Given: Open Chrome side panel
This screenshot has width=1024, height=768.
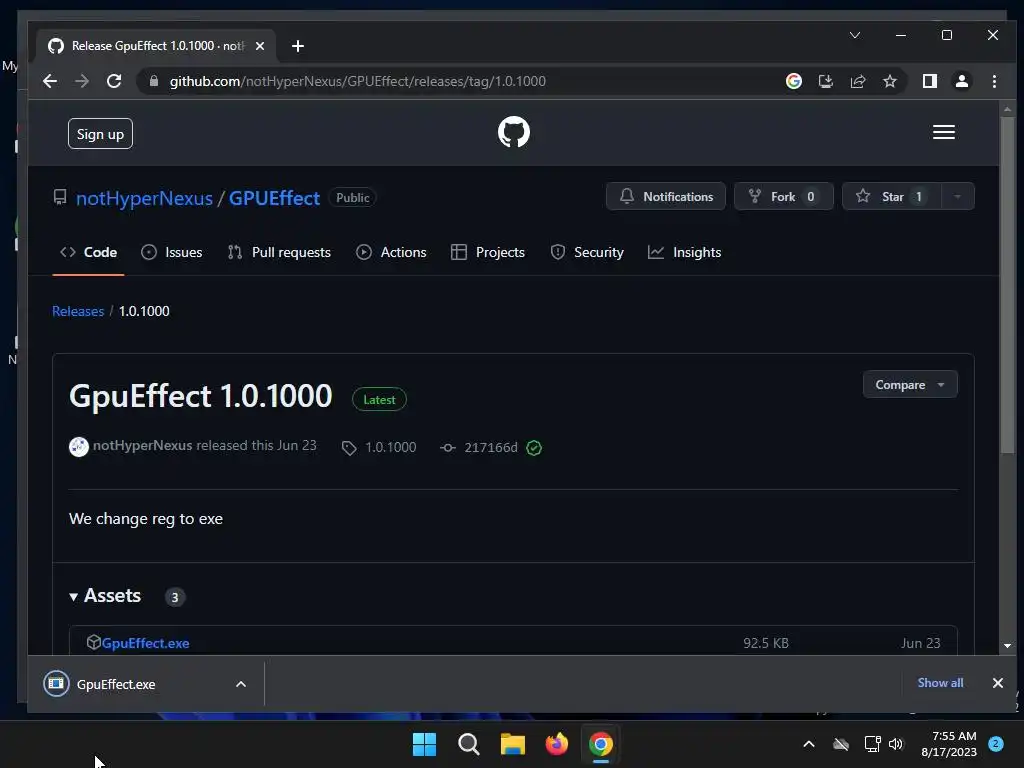Looking at the screenshot, I should [x=929, y=81].
